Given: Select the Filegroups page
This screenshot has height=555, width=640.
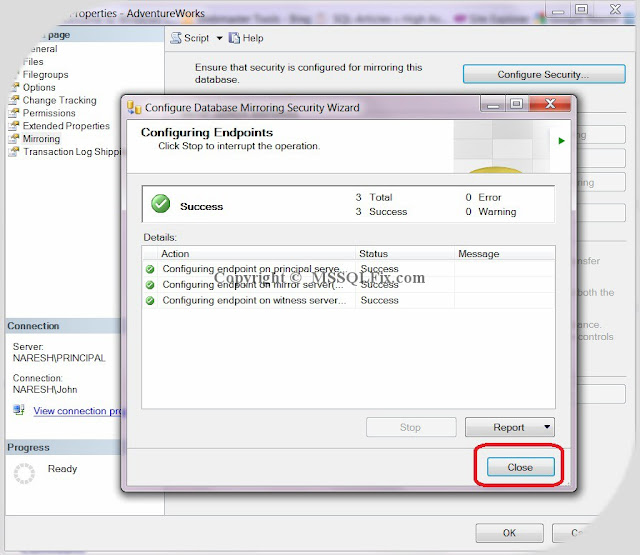Looking at the screenshot, I should click(45, 74).
